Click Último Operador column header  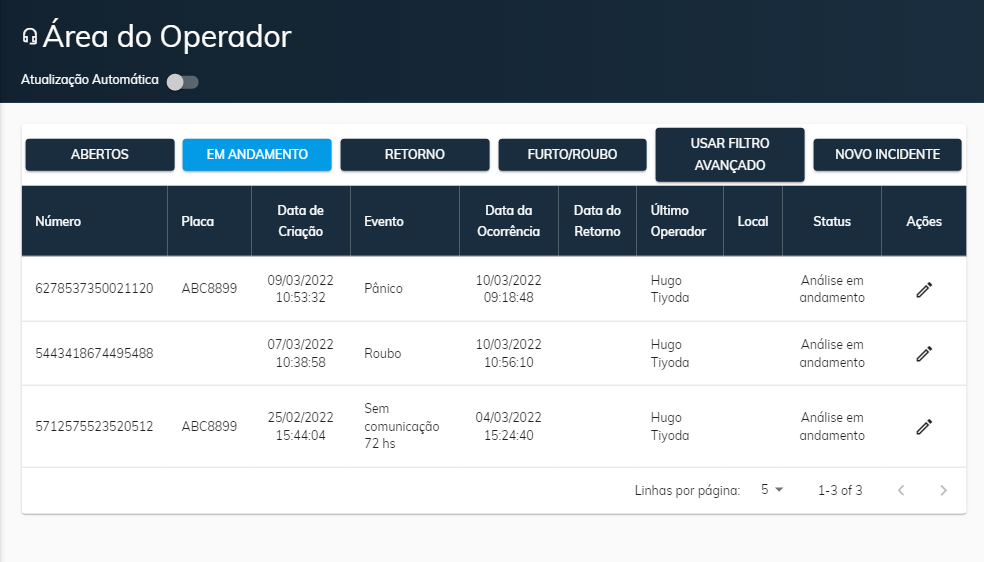click(x=678, y=221)
